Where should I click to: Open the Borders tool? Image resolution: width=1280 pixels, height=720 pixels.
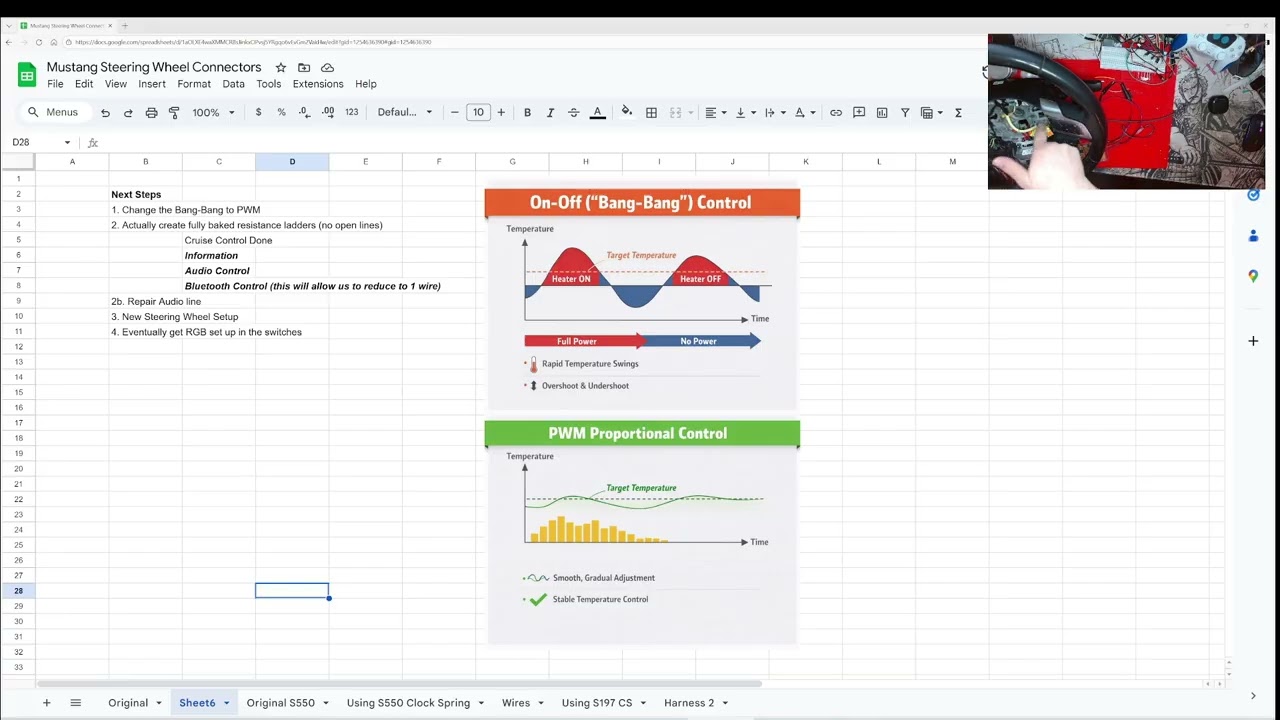pyautogui.click(x=651, y=113)
